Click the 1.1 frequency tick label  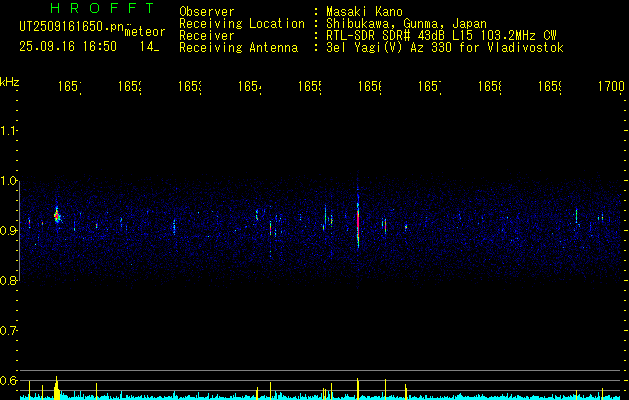[x=8, y=131]
